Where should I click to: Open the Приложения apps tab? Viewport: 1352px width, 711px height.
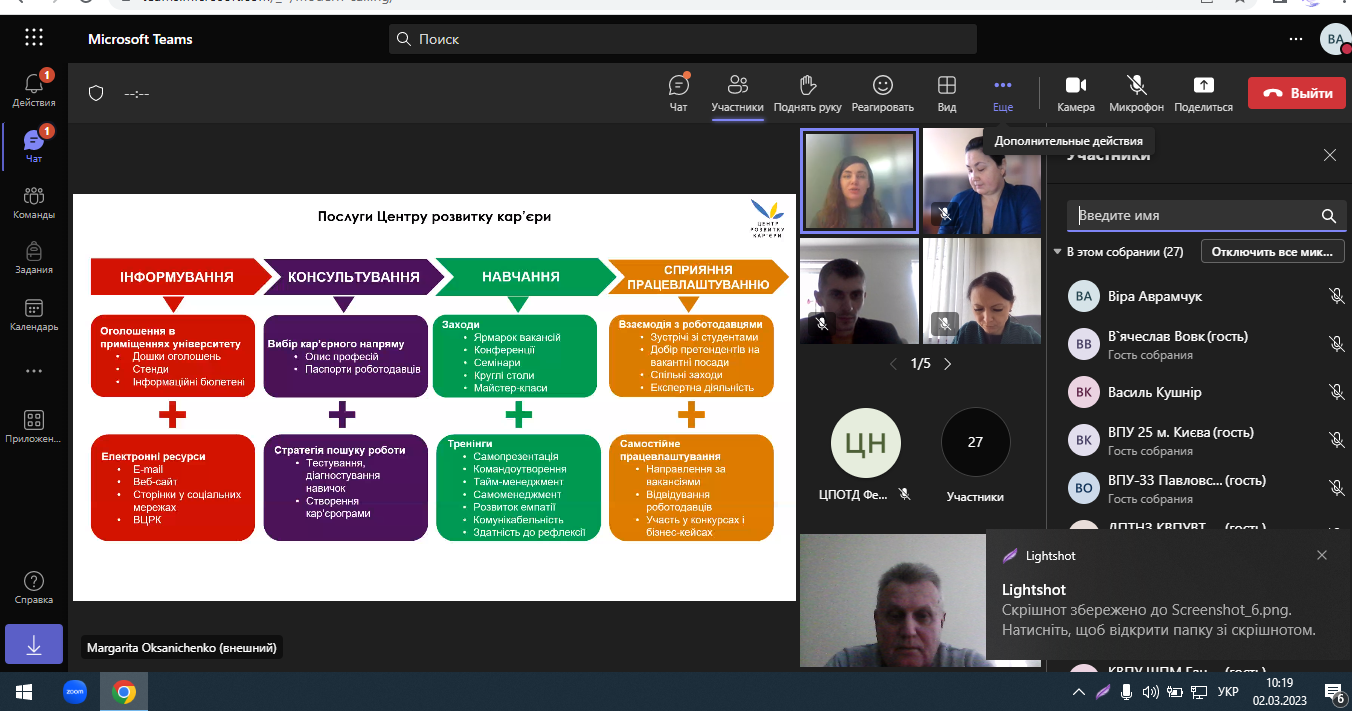34,427
